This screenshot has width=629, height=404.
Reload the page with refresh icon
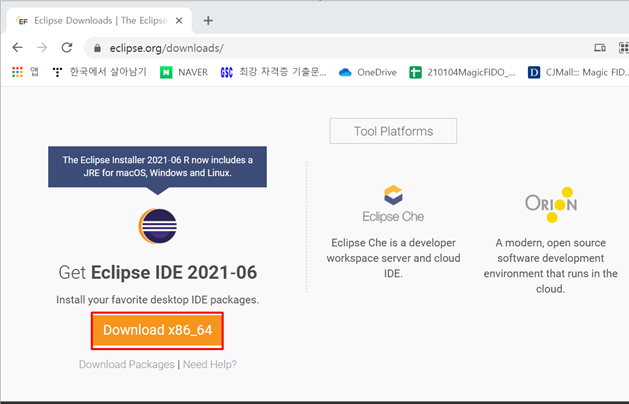(67, 48)
